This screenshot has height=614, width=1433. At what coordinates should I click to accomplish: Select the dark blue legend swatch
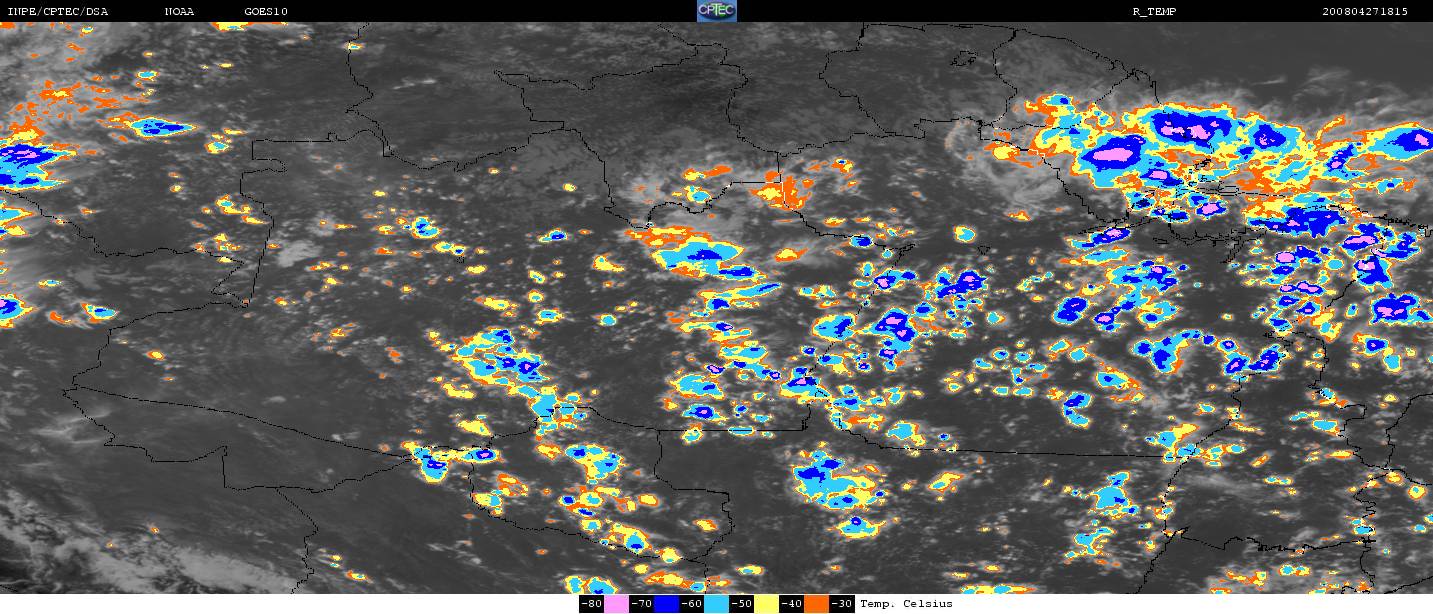point(666,603)
